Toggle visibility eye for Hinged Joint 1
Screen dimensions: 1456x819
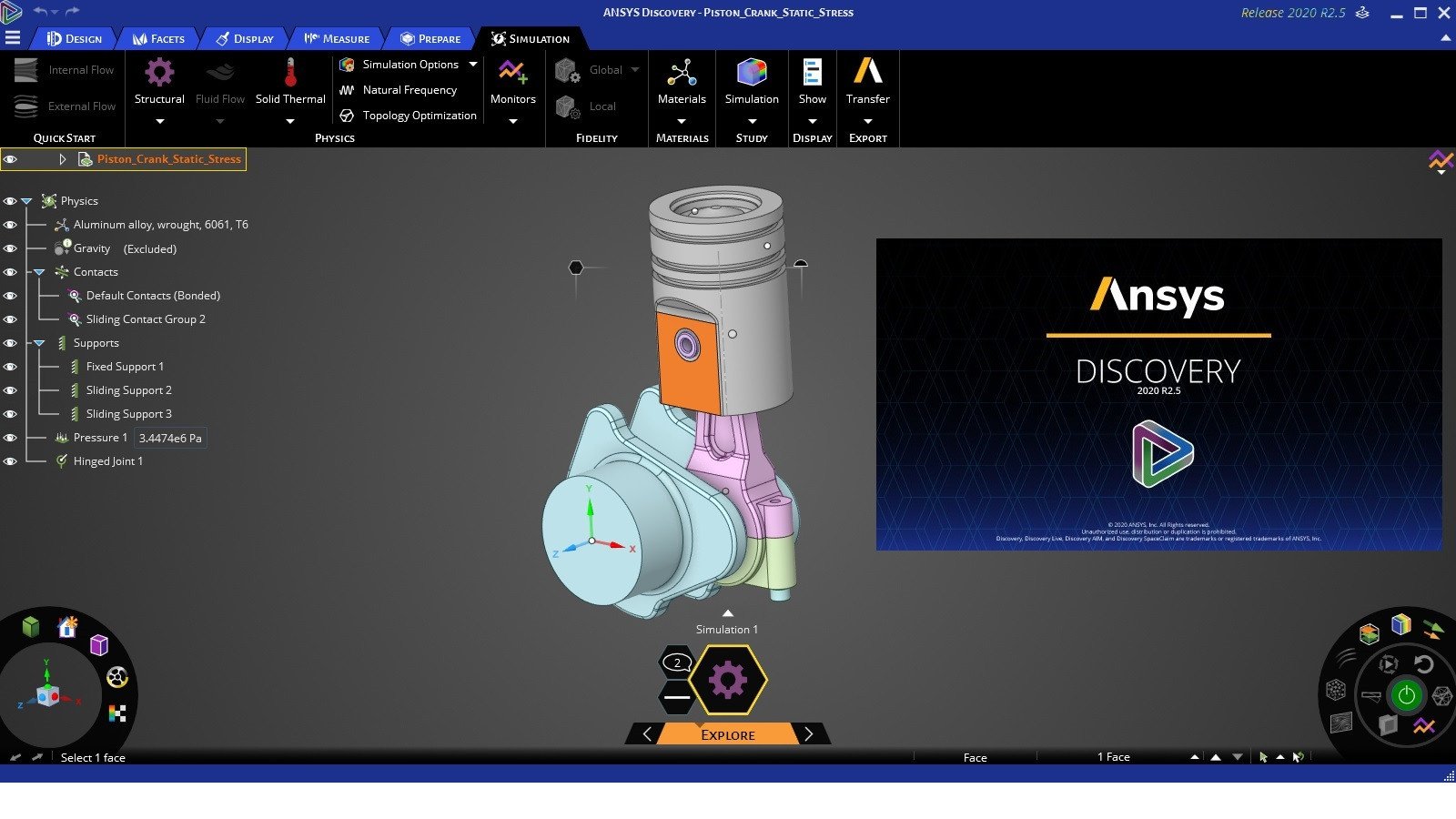pos(10,461)
